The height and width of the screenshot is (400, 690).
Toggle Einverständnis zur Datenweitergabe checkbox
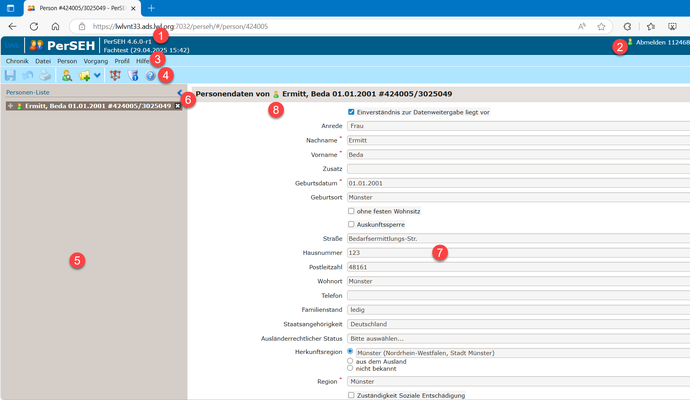(350, 112)
